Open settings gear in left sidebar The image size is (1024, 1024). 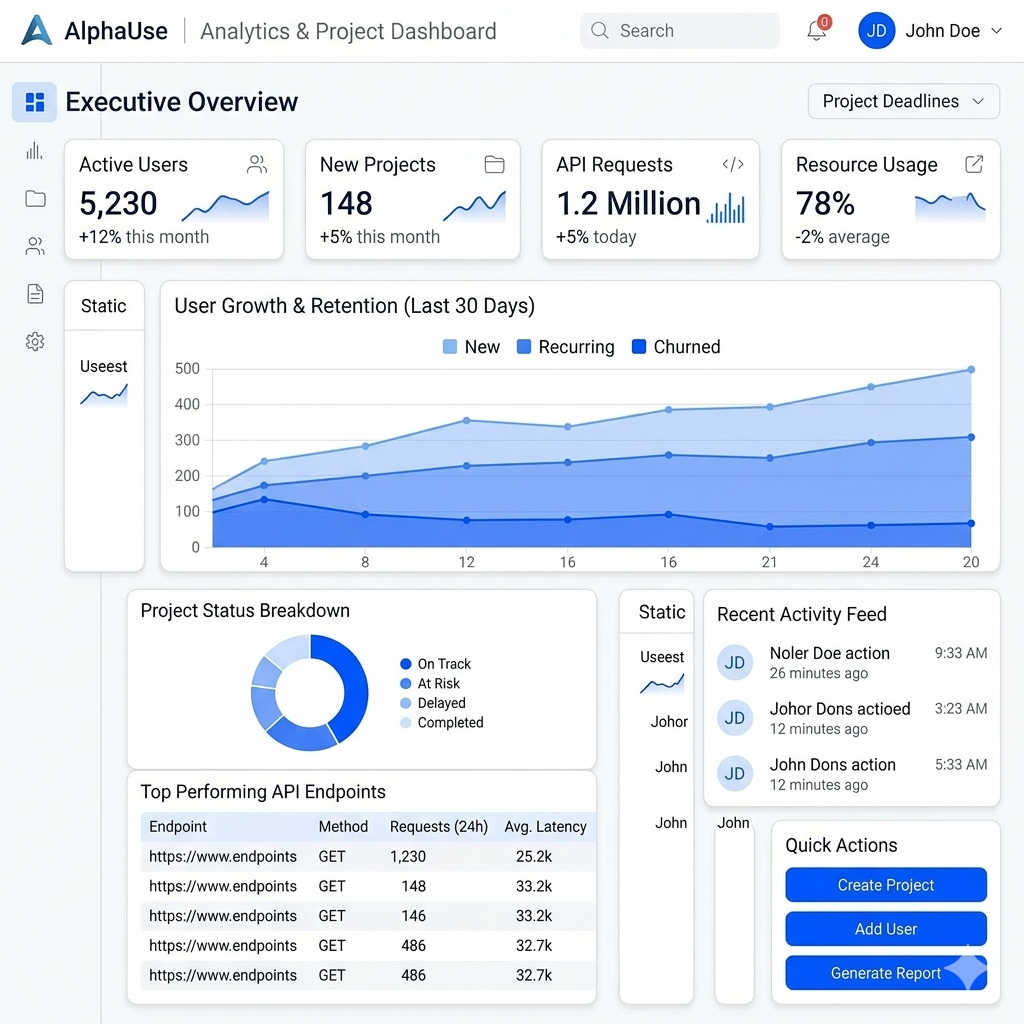tap(35, 342)
